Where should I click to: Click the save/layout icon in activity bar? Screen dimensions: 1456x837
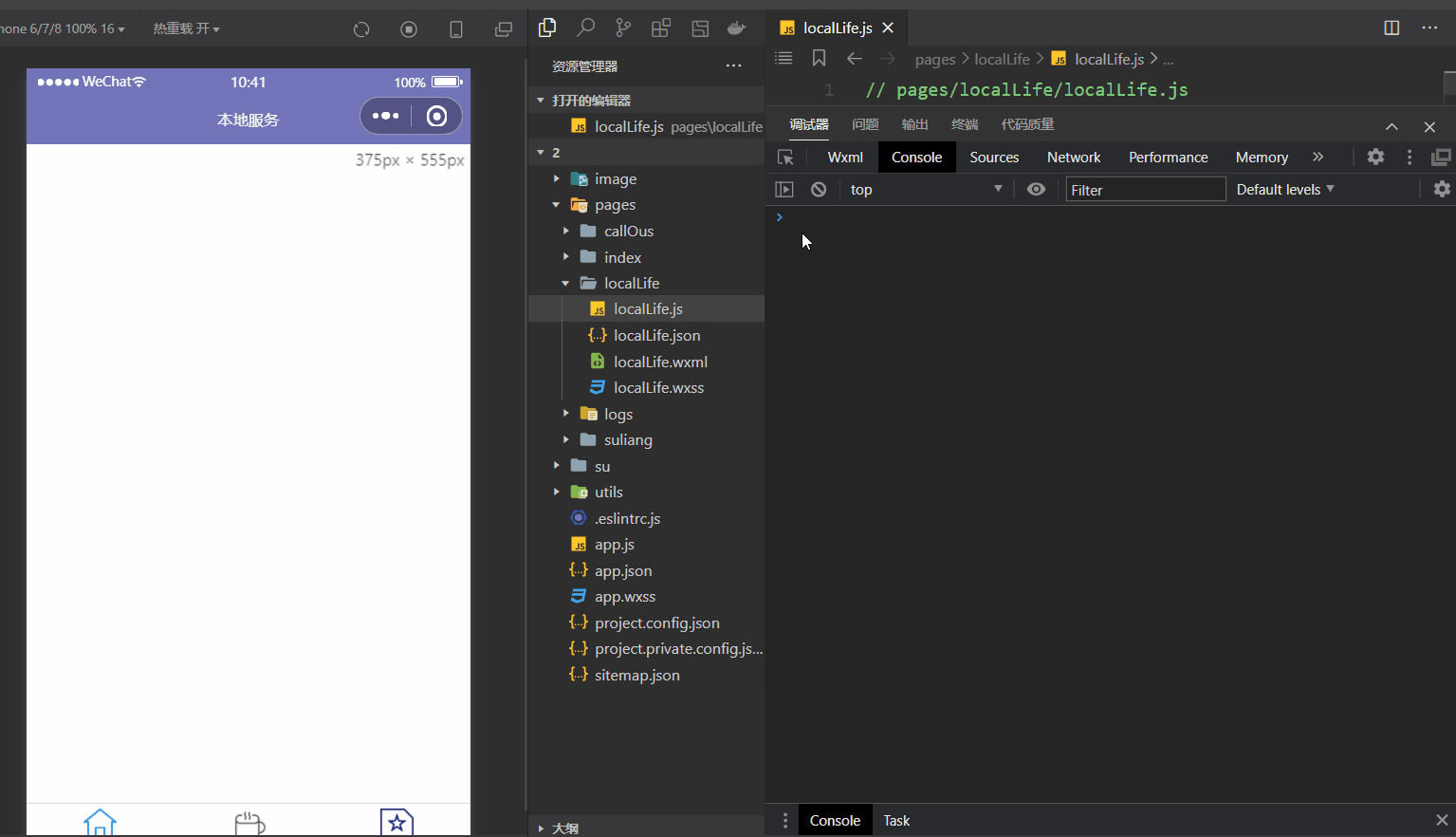coord(700,28)
